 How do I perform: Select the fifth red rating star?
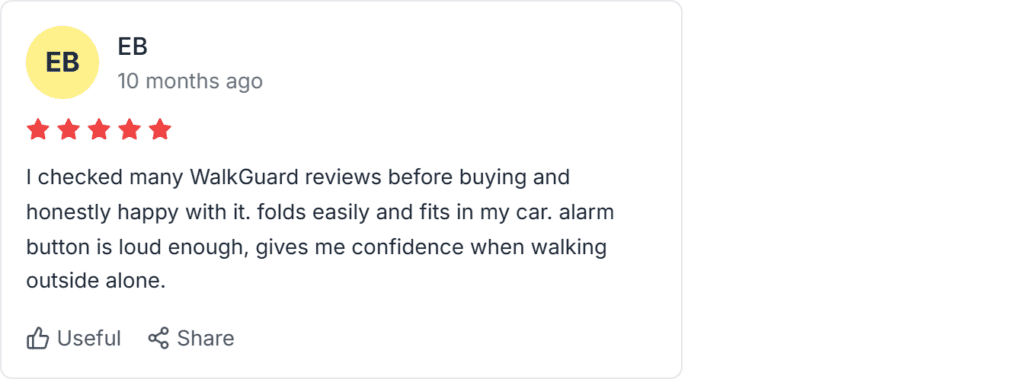click(160, 129)
